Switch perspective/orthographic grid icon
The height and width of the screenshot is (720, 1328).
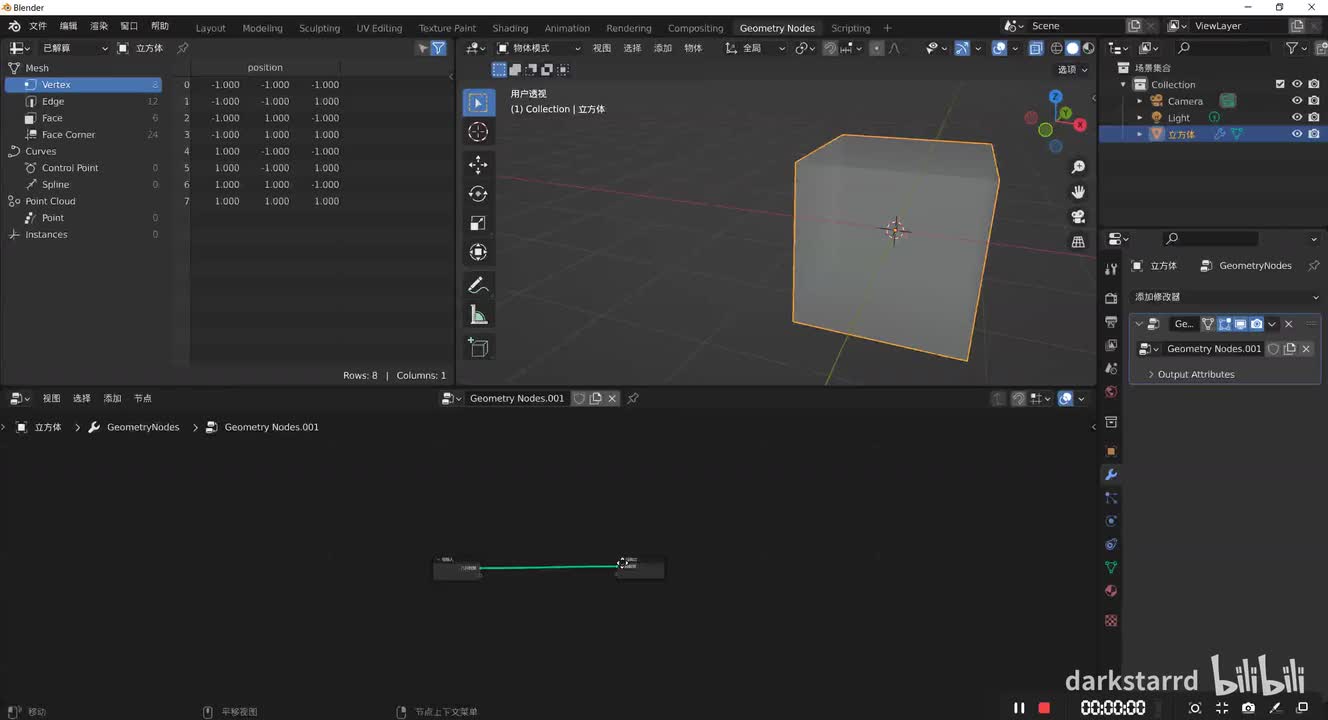(x=1078, y=242)
